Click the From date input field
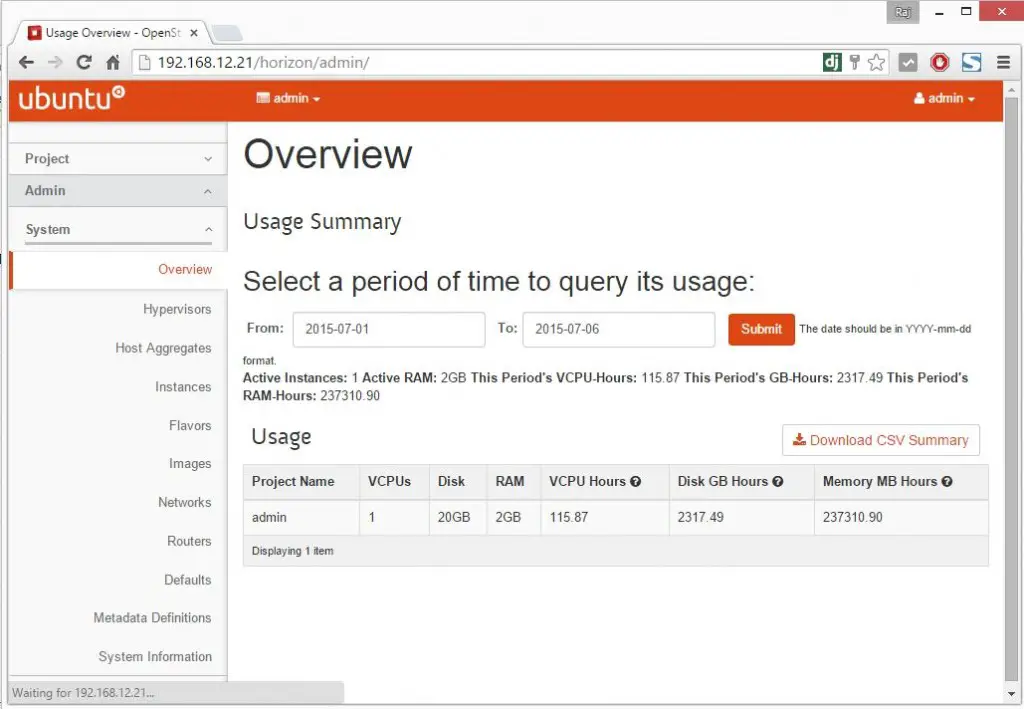Image resolution: width=1024 pixels, height=709 pixels. click(x=388, y=329)
